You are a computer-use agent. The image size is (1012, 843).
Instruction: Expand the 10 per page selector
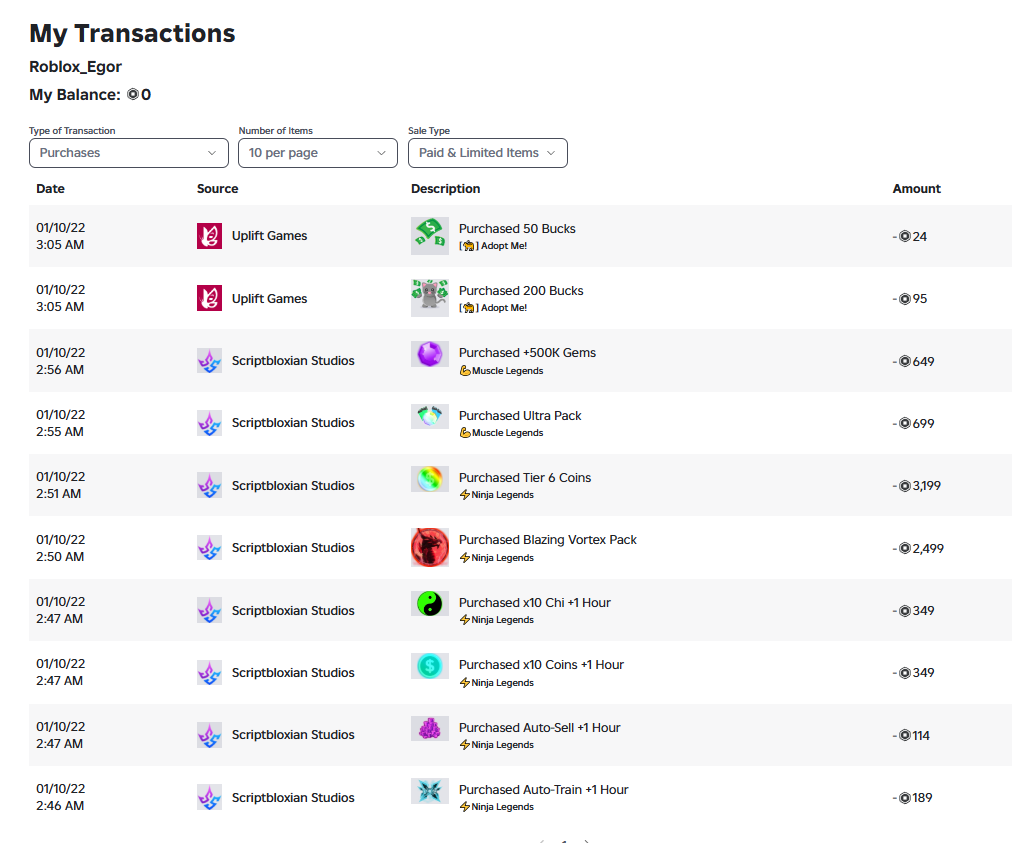tap(318, 153)
